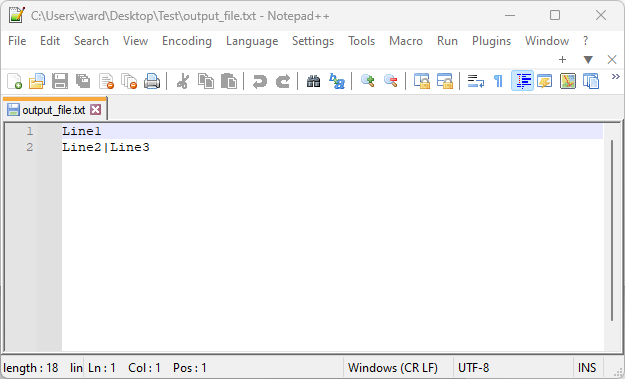The image size is (625, 379).
Task: Open the Encoding menu
Action: [x=187, y=41]
